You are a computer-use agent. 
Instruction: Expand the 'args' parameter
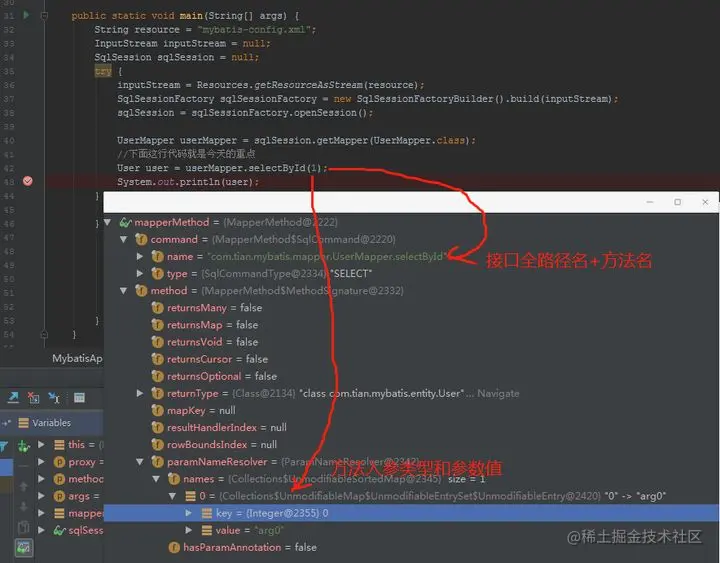[41, 496]
